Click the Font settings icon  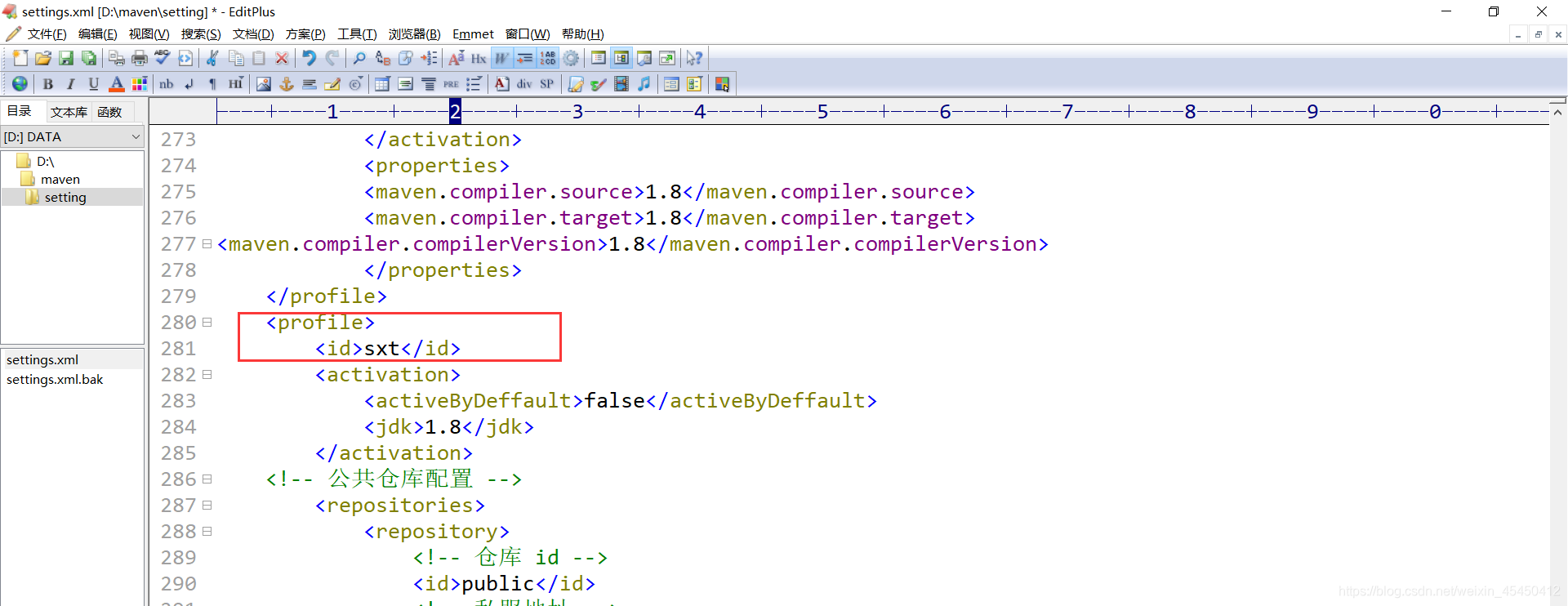point(457,58)
